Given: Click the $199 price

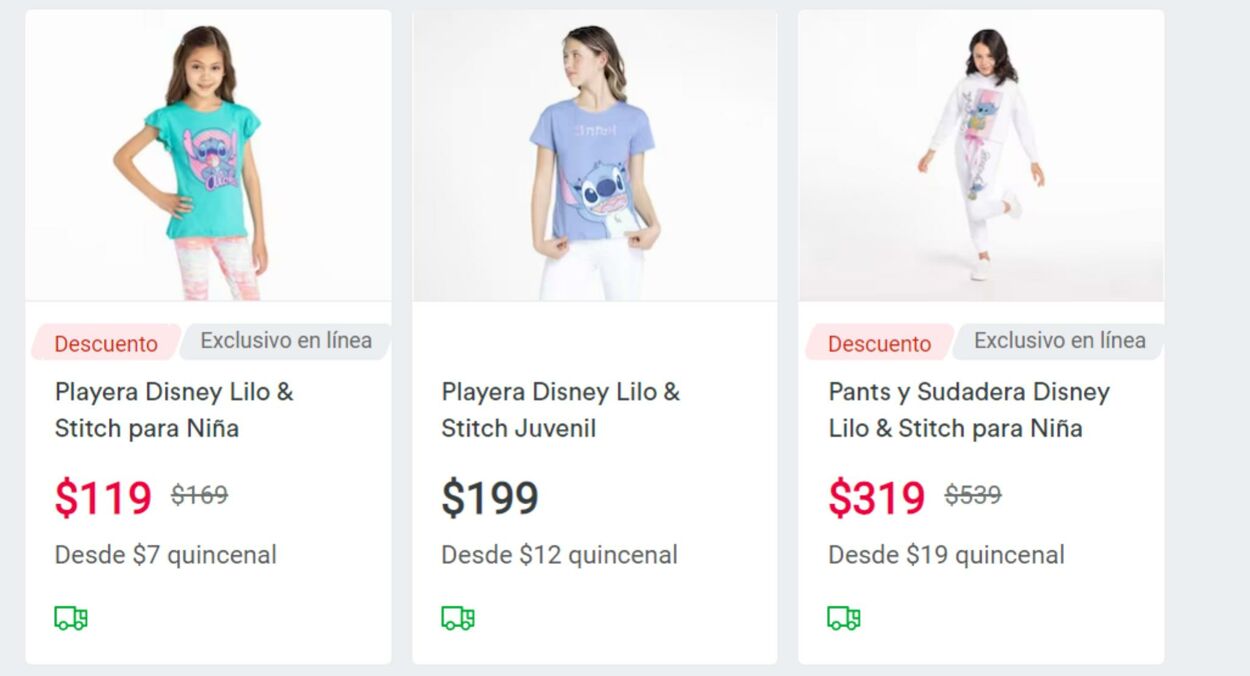Looking at the screenshot, I should [x=490, y=498].
